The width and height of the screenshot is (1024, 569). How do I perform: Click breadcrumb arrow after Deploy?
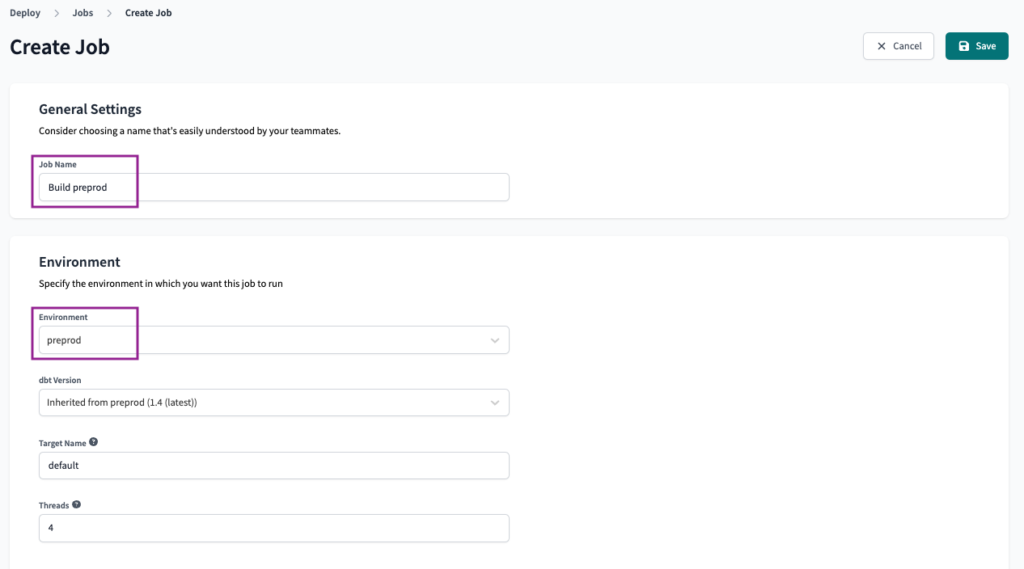tap(57, 13)
